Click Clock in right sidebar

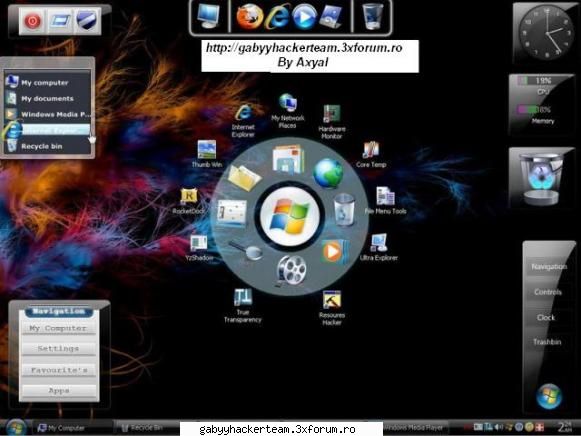[x=546, y=318]
